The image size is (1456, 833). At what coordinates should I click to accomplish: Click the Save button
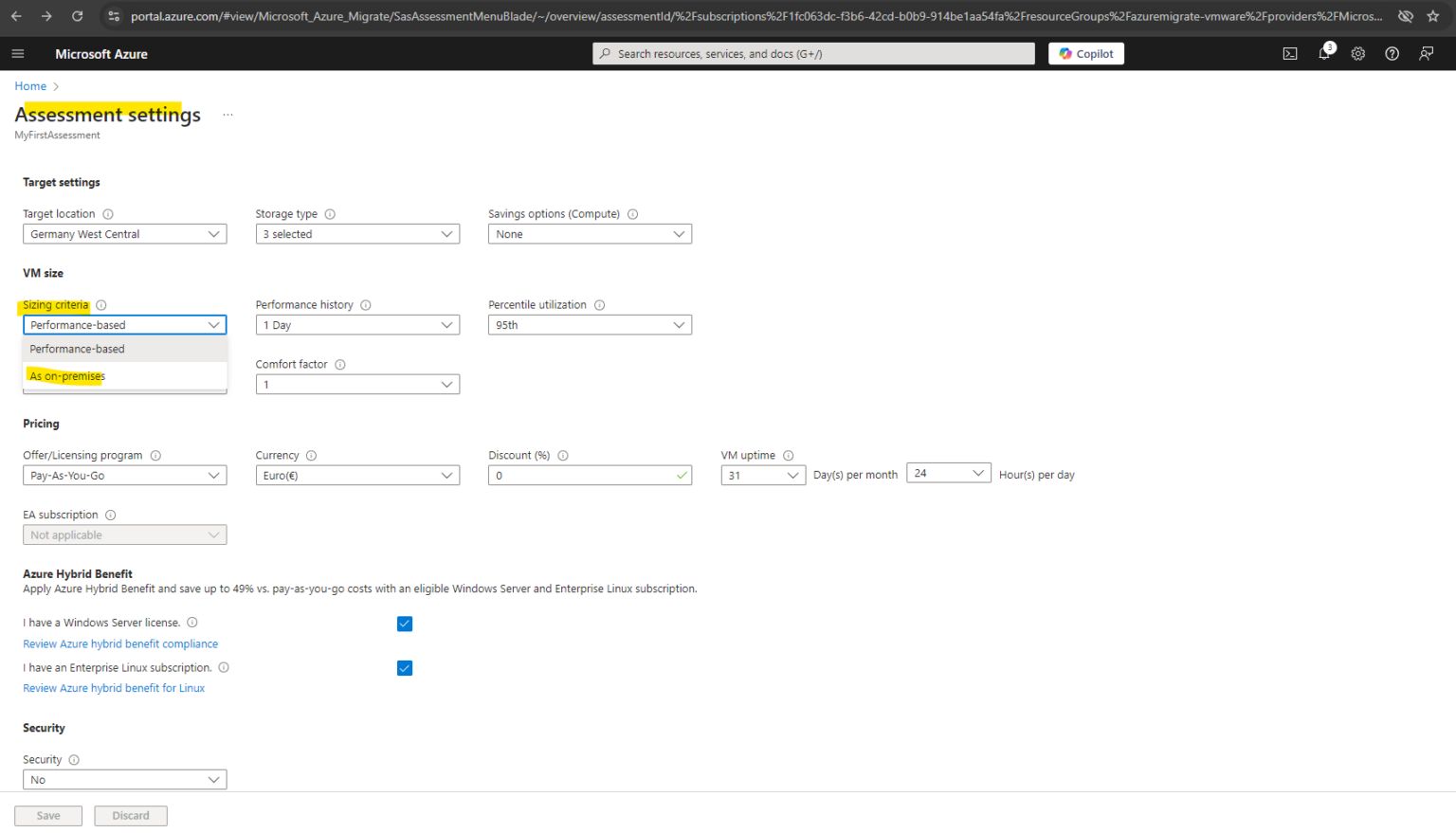[47, 815]
